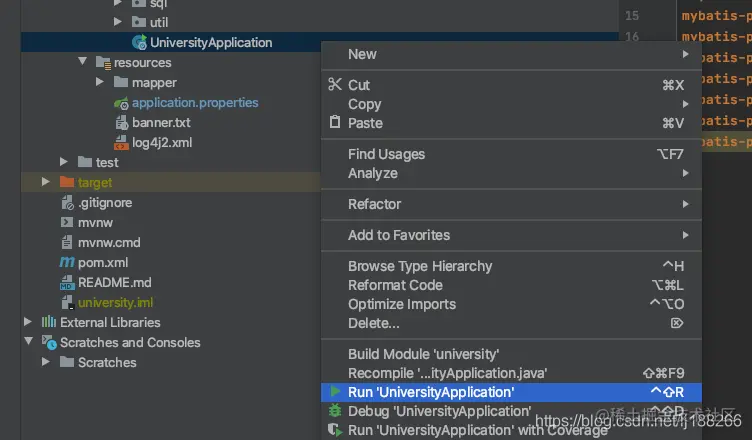Open the New submenu
The height and width of the screenshot is (440, 752).
coord(362,54)
